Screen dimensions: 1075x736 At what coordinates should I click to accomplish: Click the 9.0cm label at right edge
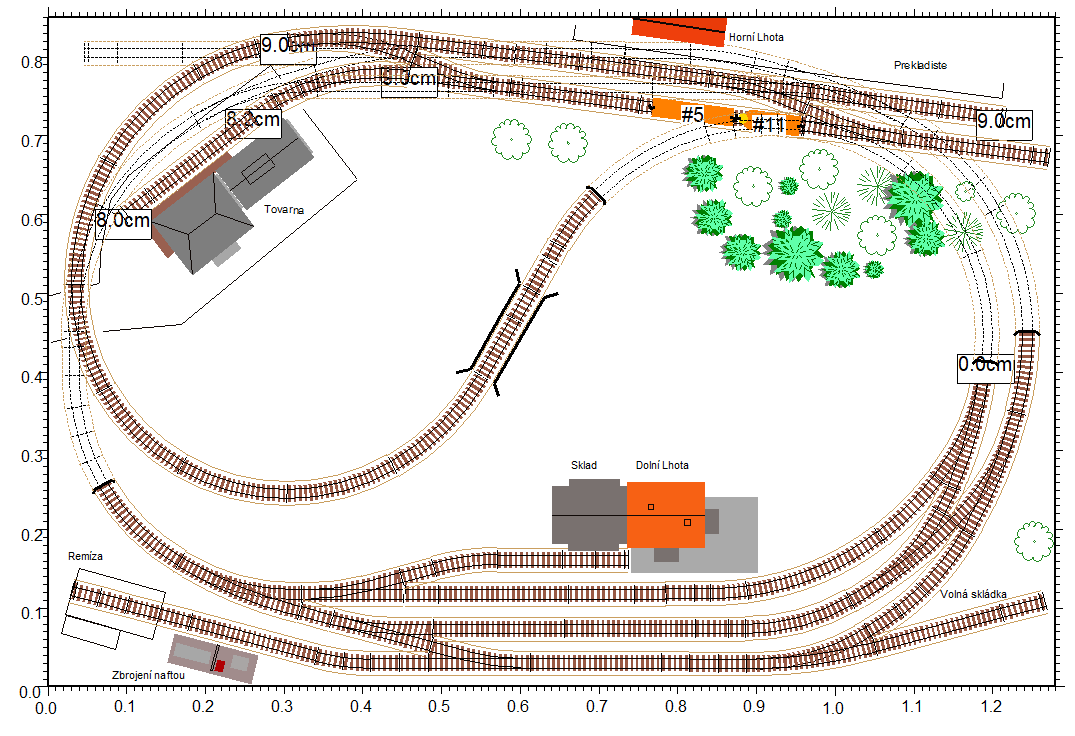coord(1004,122)
